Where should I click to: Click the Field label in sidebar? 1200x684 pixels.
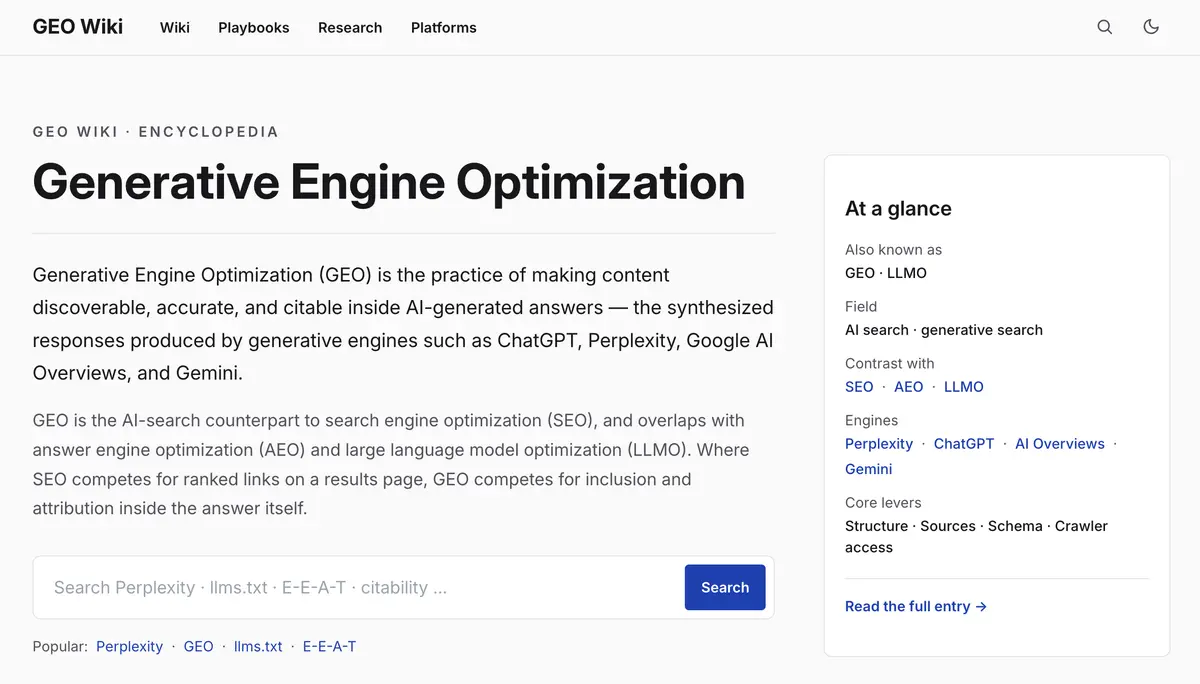coord(861,307)
